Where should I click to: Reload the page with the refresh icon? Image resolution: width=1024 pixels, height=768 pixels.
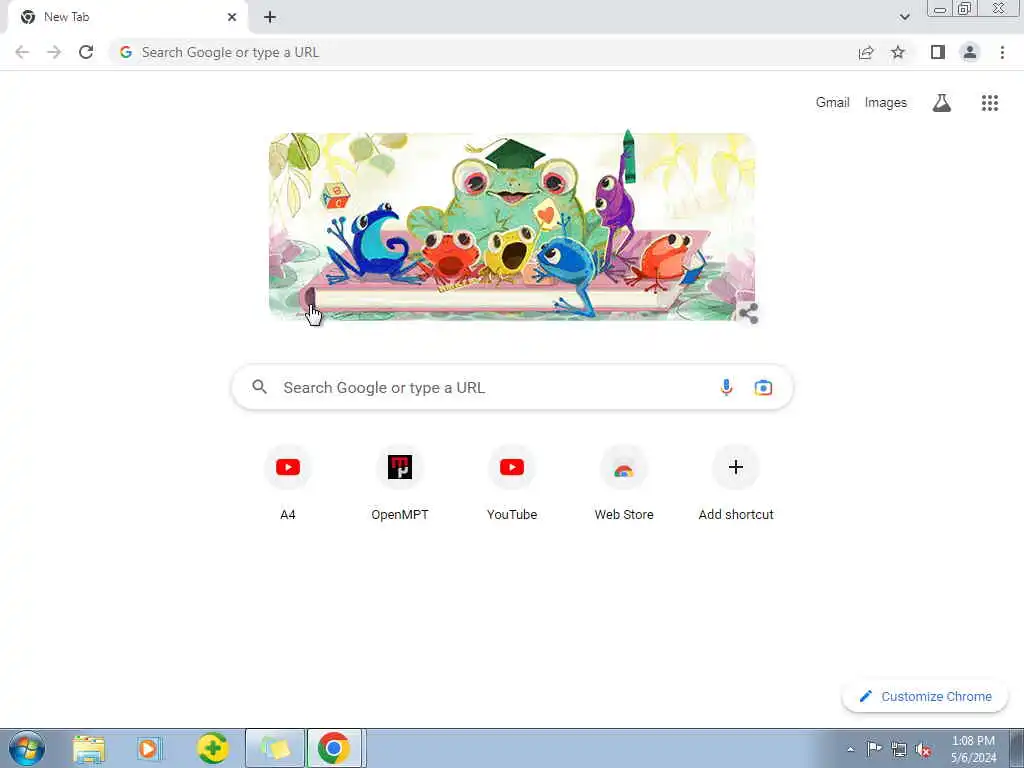[x=86, y=52]
